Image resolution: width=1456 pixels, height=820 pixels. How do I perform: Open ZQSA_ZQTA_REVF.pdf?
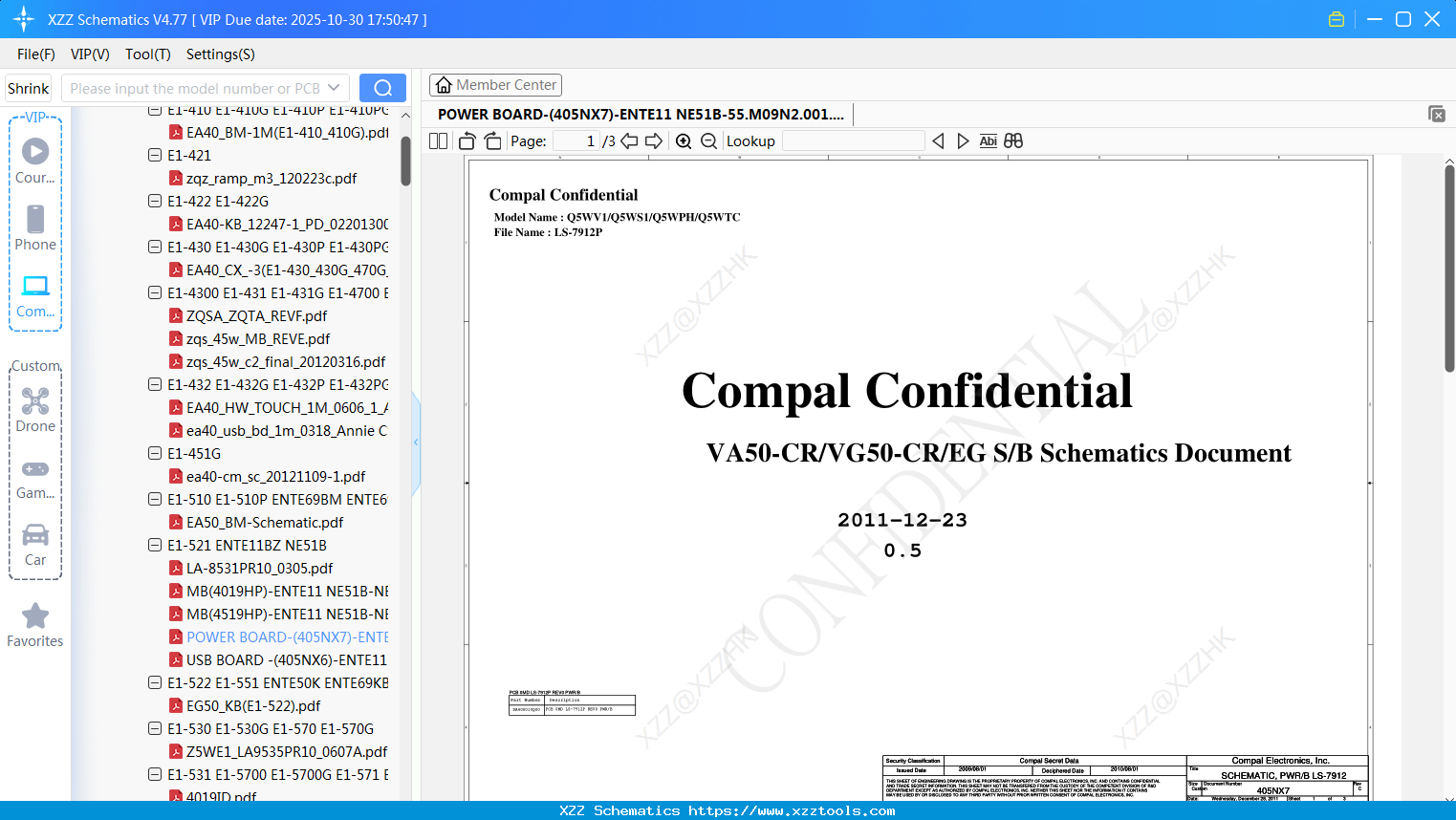[x=256, y=315]
